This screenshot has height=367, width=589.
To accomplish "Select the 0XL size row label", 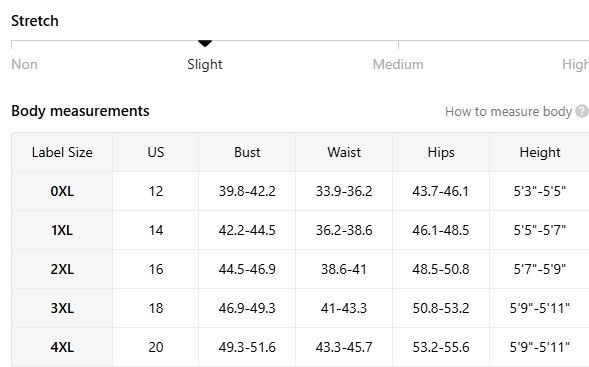I will coord(62,191).
